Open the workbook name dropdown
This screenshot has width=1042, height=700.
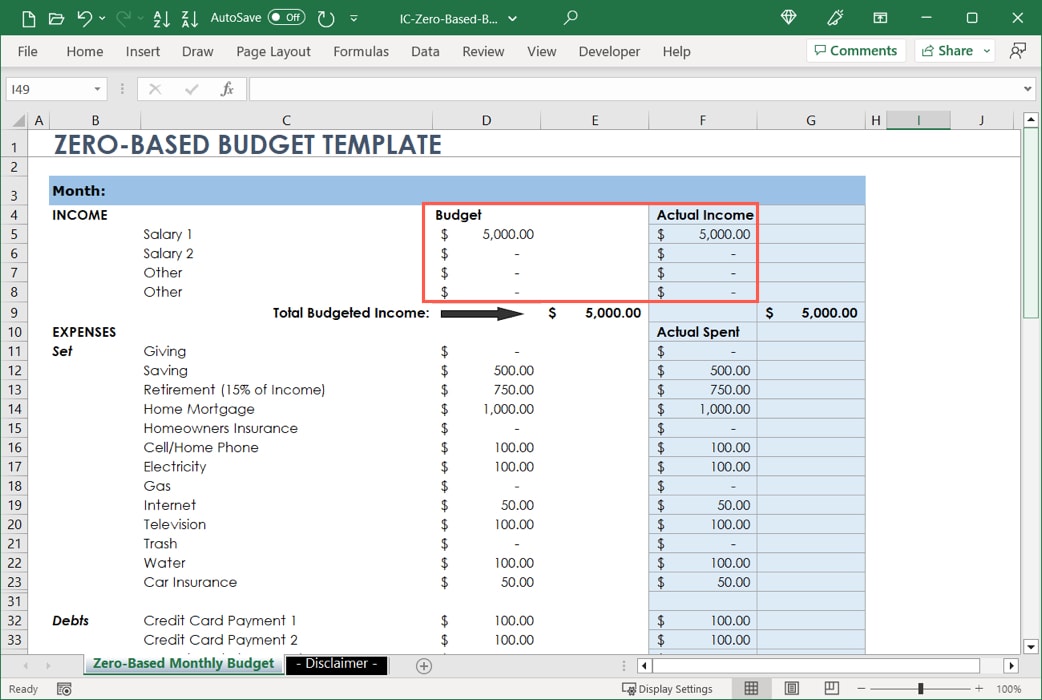pos(511,18)
